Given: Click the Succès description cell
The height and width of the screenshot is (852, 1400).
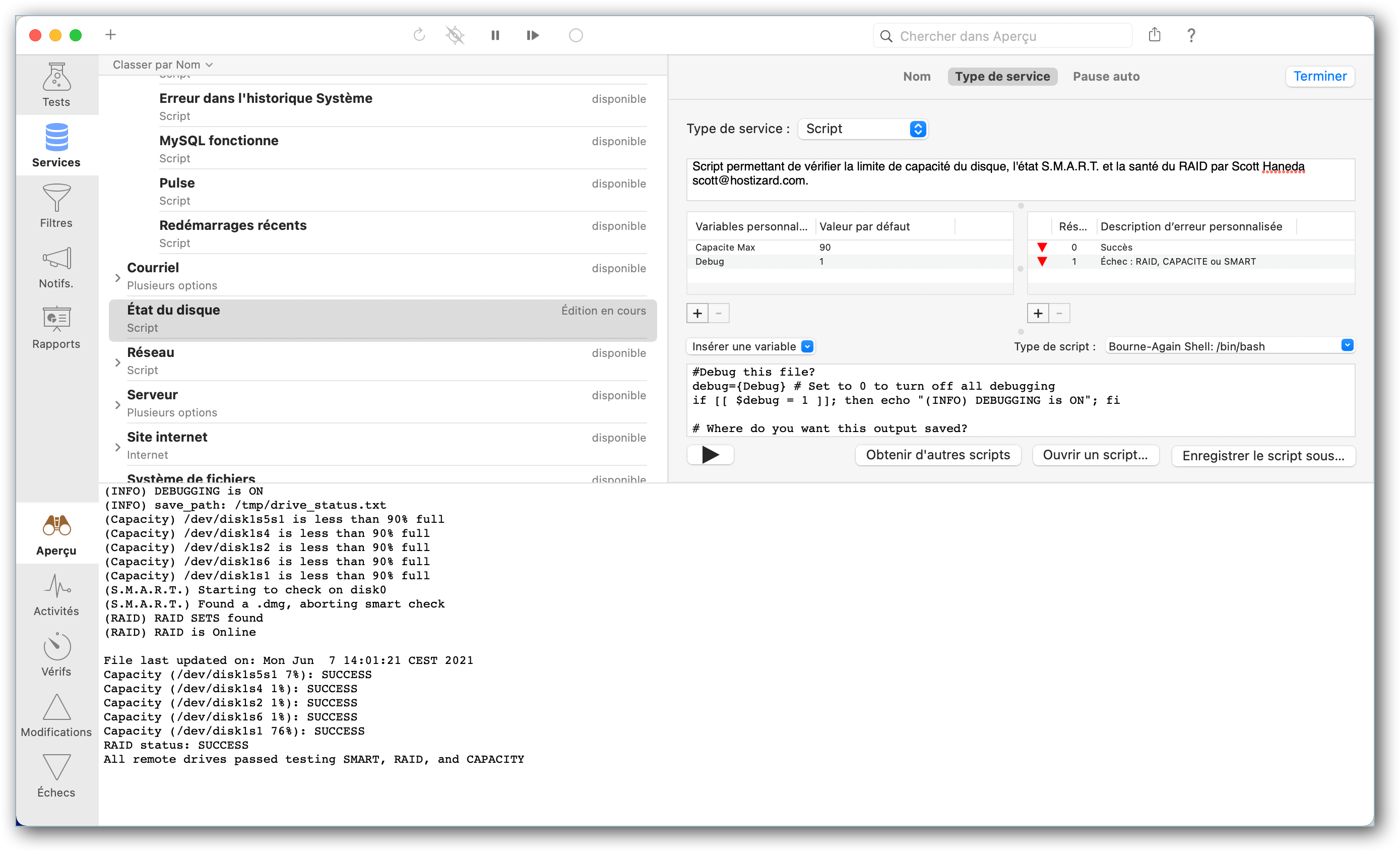Looking at the screenshot, I should [1116, 247].
